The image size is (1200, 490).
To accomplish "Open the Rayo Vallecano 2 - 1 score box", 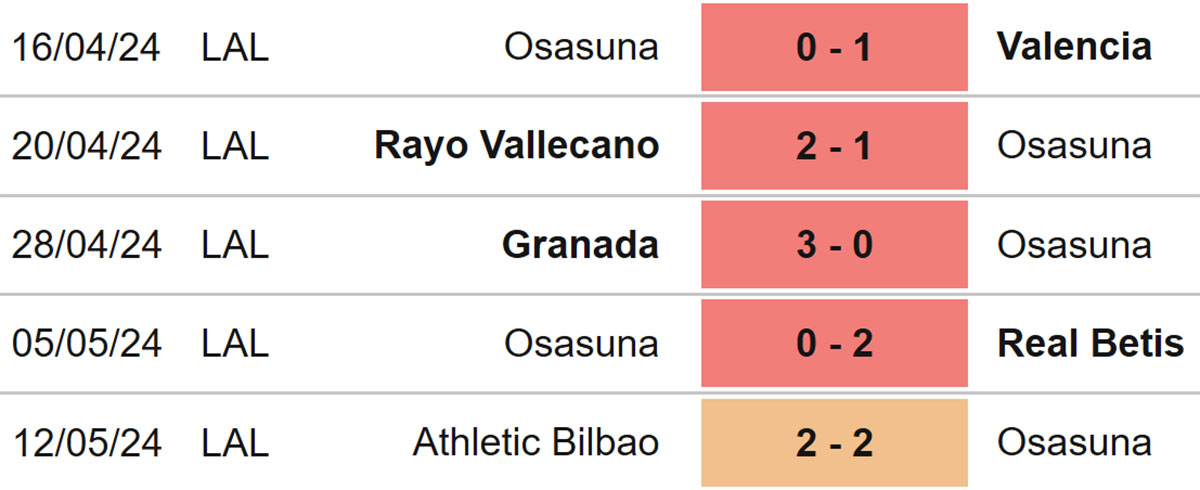I will tap(834, 146).
